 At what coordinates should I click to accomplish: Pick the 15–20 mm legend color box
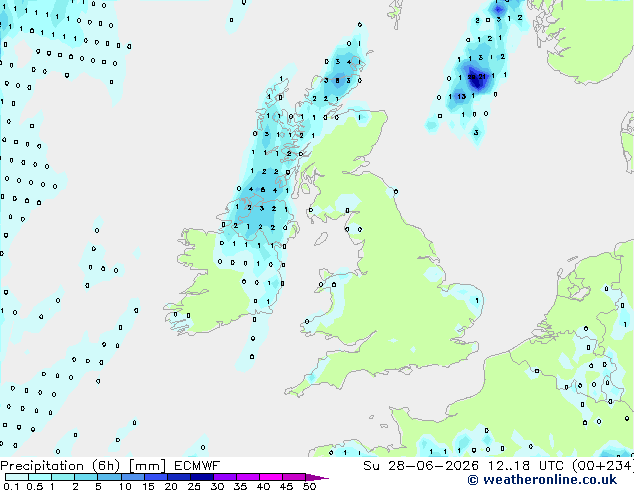coord(156,477)
